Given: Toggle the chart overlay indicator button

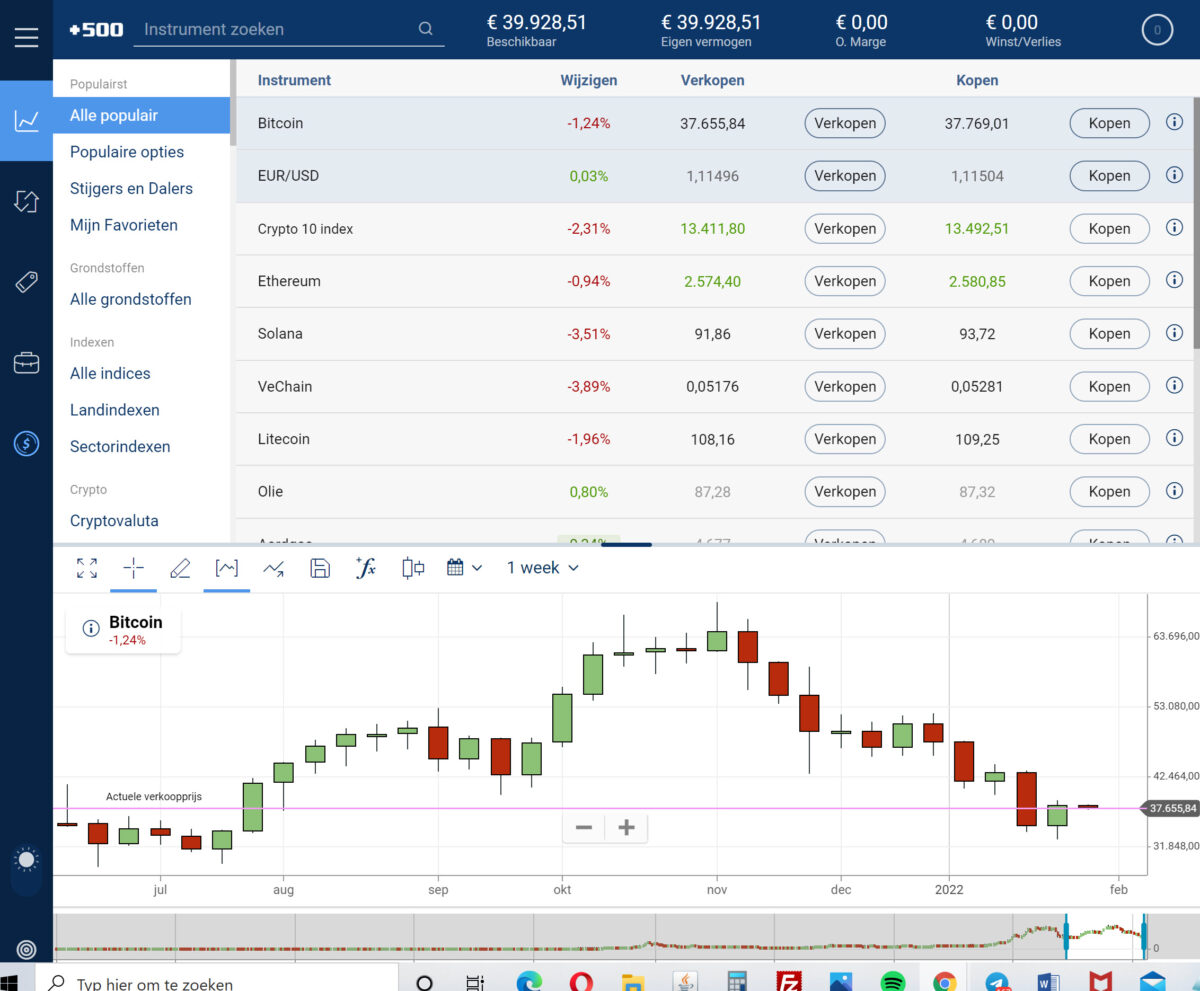Looking at the screenshot, I should tap(227, 568).
